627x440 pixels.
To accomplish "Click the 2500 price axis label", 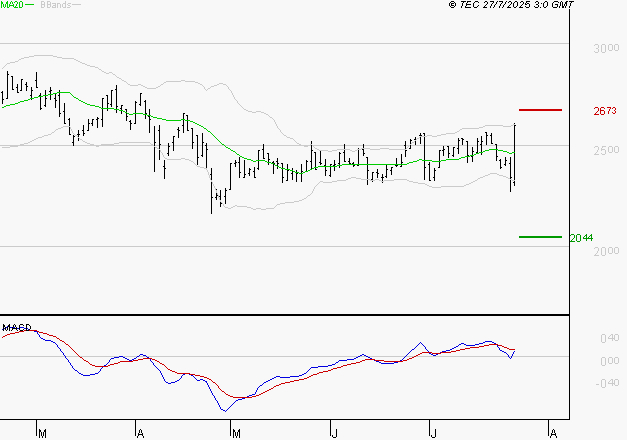I will point(606,150).
